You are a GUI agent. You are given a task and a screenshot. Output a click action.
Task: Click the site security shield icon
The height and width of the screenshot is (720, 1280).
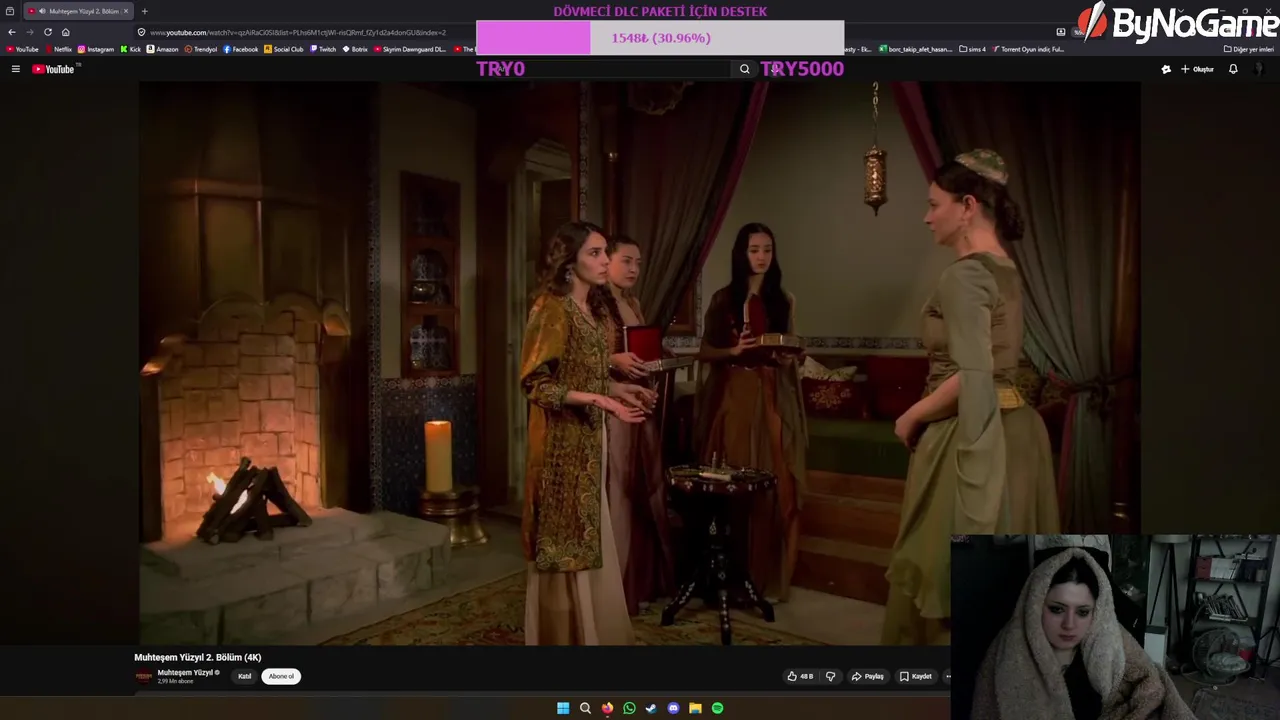(x=141, y=32)
